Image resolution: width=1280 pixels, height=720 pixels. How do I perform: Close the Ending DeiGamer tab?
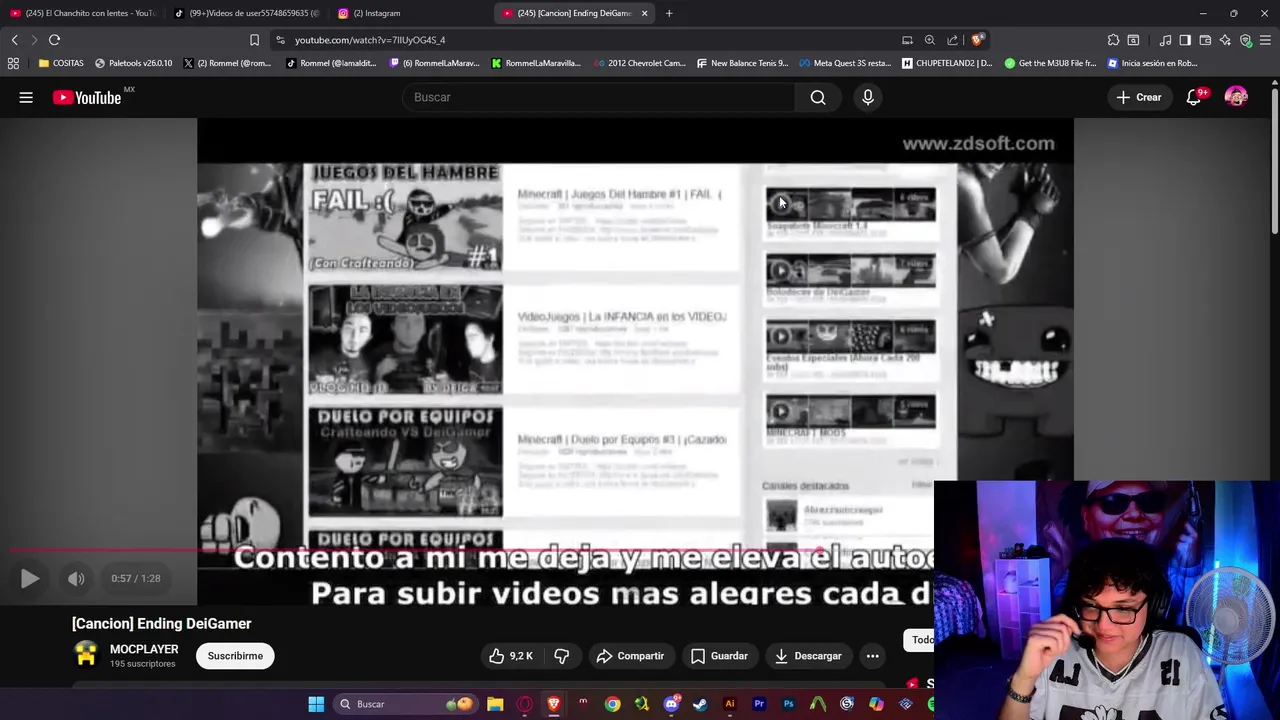click(644, 13)
